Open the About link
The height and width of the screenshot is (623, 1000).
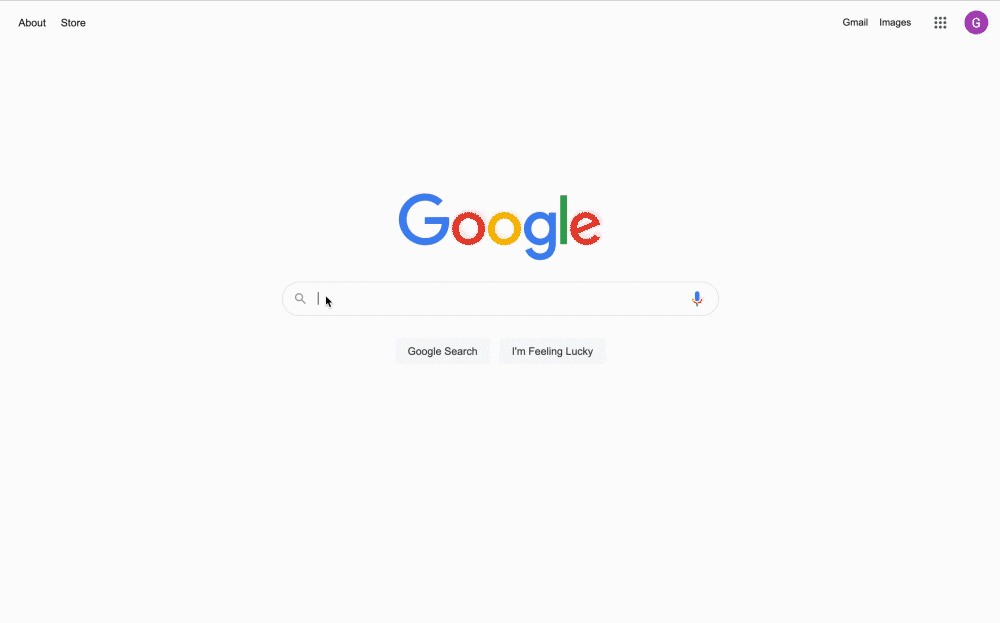click(x=32, y=23)
